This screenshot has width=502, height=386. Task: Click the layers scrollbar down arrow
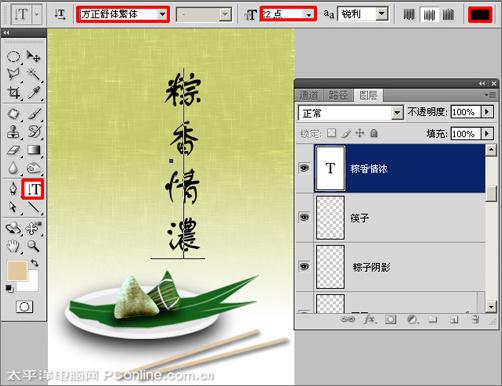[491, 306]
